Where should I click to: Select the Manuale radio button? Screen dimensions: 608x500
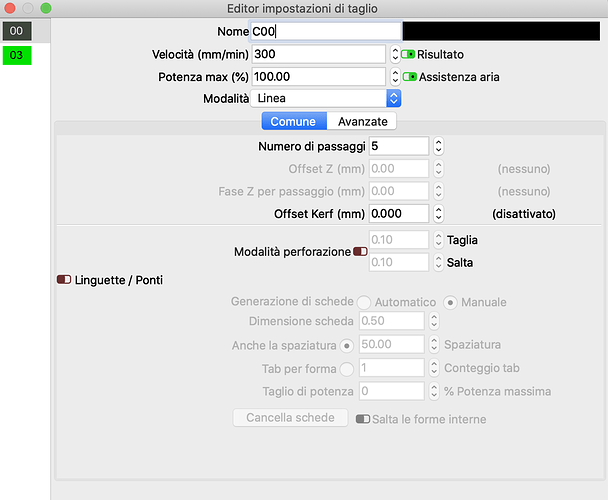tap(450, 302)
